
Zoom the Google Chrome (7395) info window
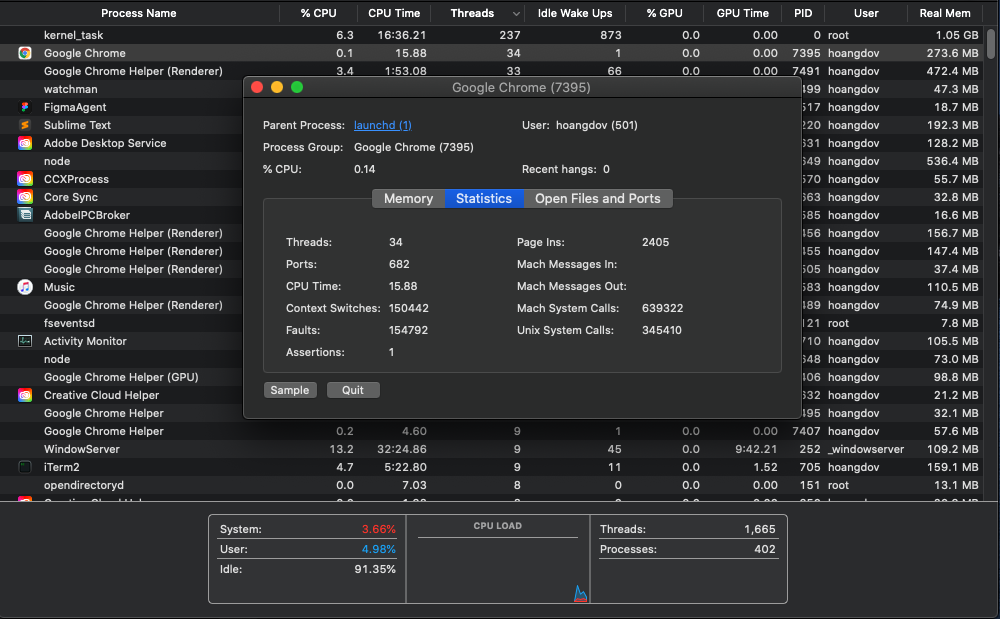[x=297, y=87]
